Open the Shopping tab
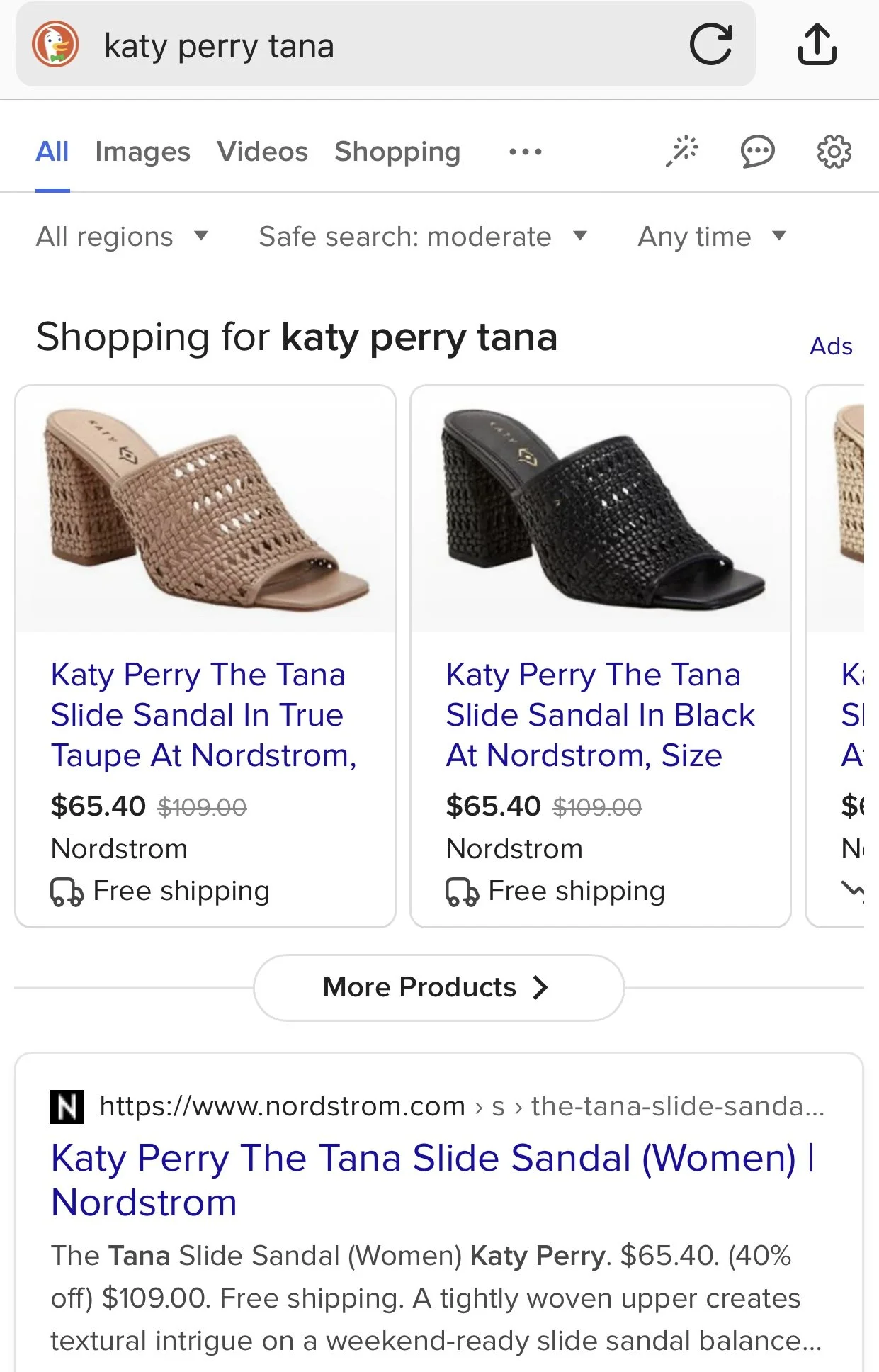 (x=397, y=151)
